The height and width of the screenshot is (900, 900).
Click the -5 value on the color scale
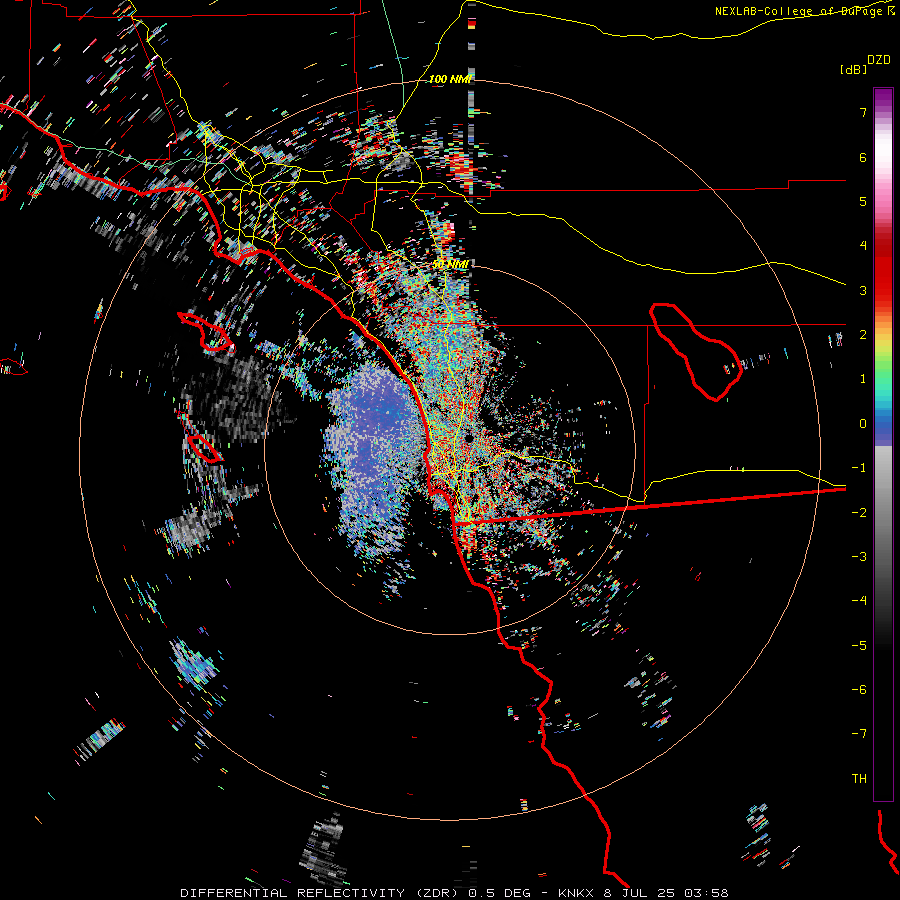pyautogui.click(x=859, y=646)
